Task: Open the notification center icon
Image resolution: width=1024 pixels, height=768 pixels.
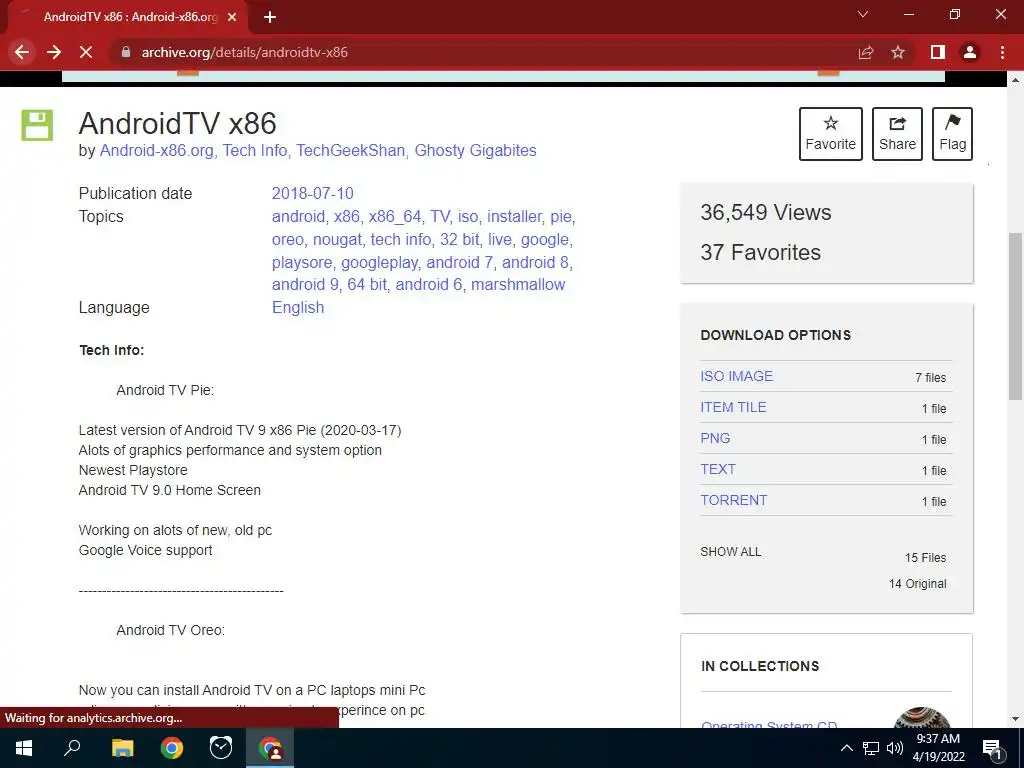Action: tap(992, 749)
